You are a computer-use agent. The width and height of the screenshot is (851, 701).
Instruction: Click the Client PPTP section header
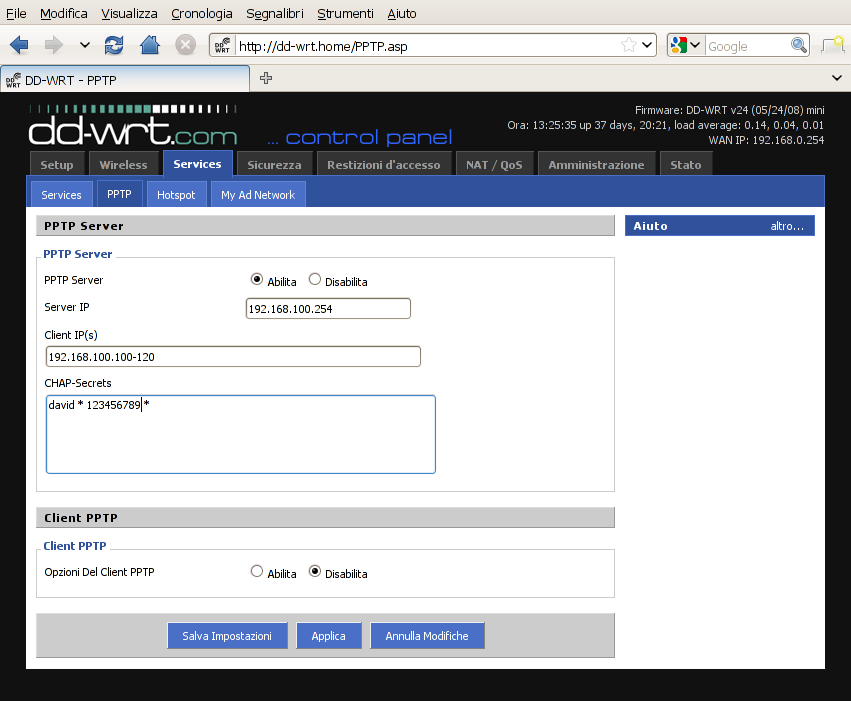pos(325,518)
